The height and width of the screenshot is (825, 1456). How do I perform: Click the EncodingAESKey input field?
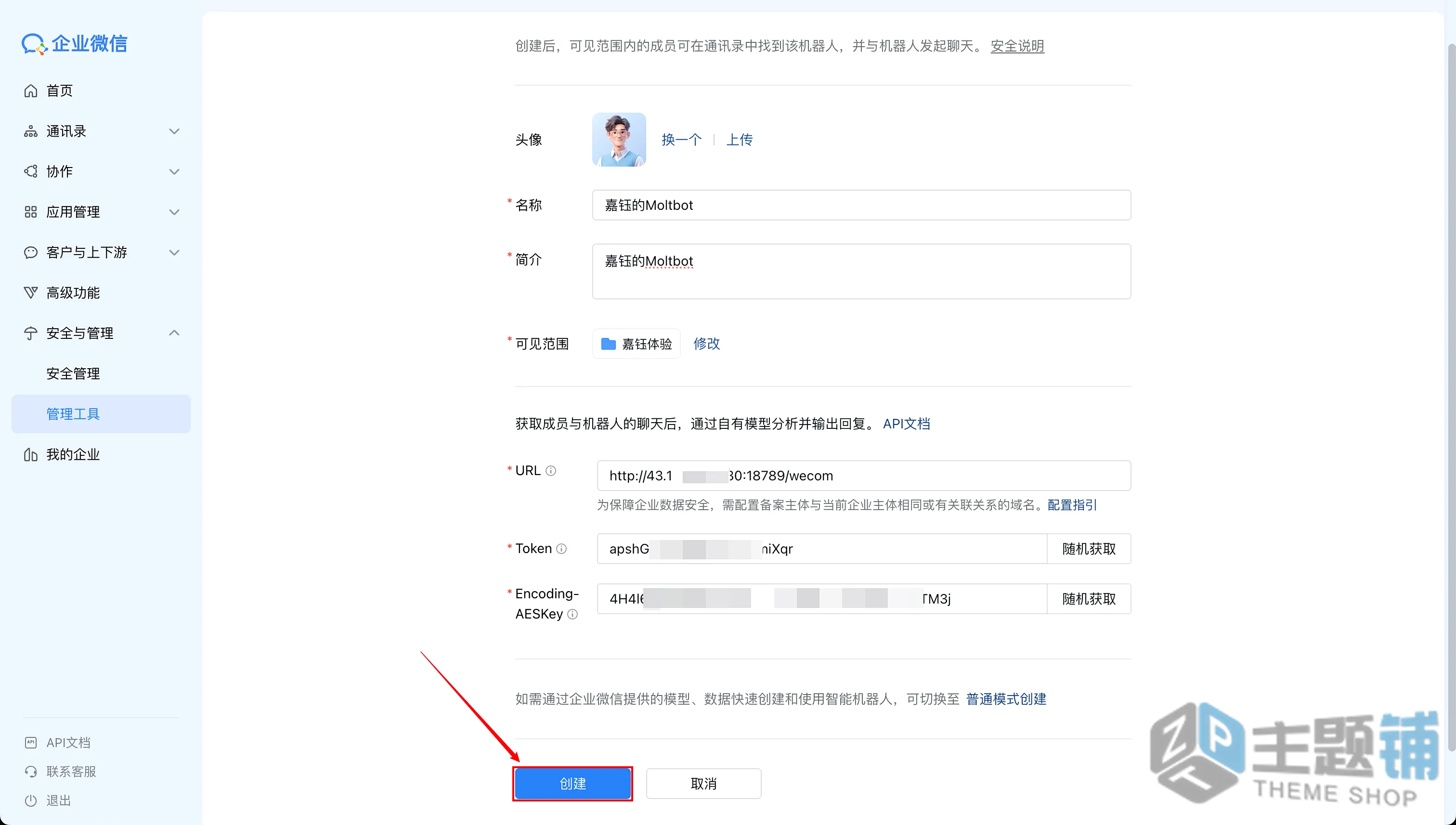point(822,599)
